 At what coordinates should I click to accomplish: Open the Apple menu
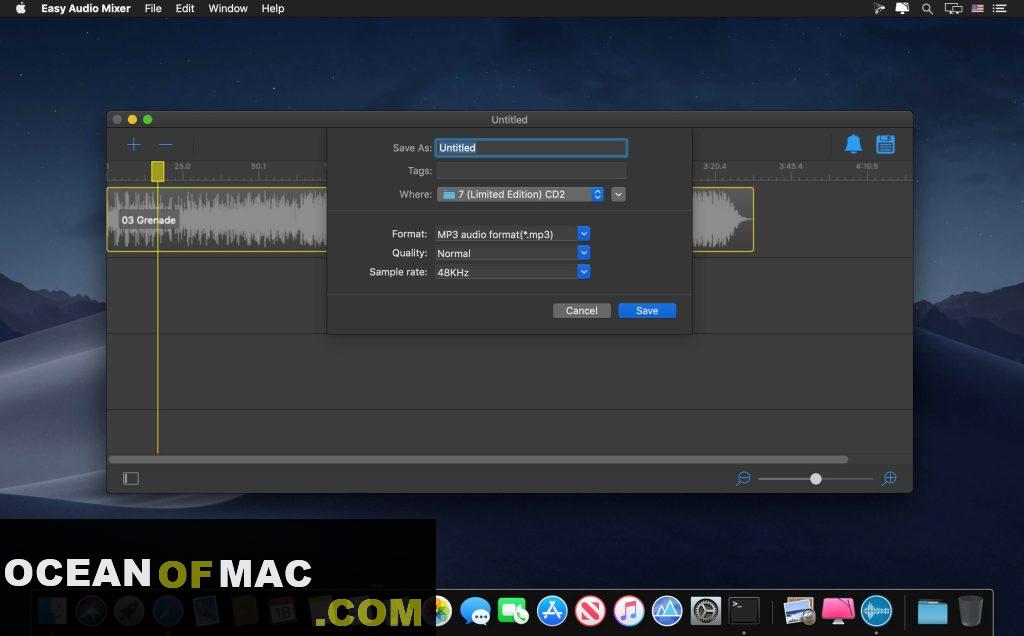(x=20, y=8)
